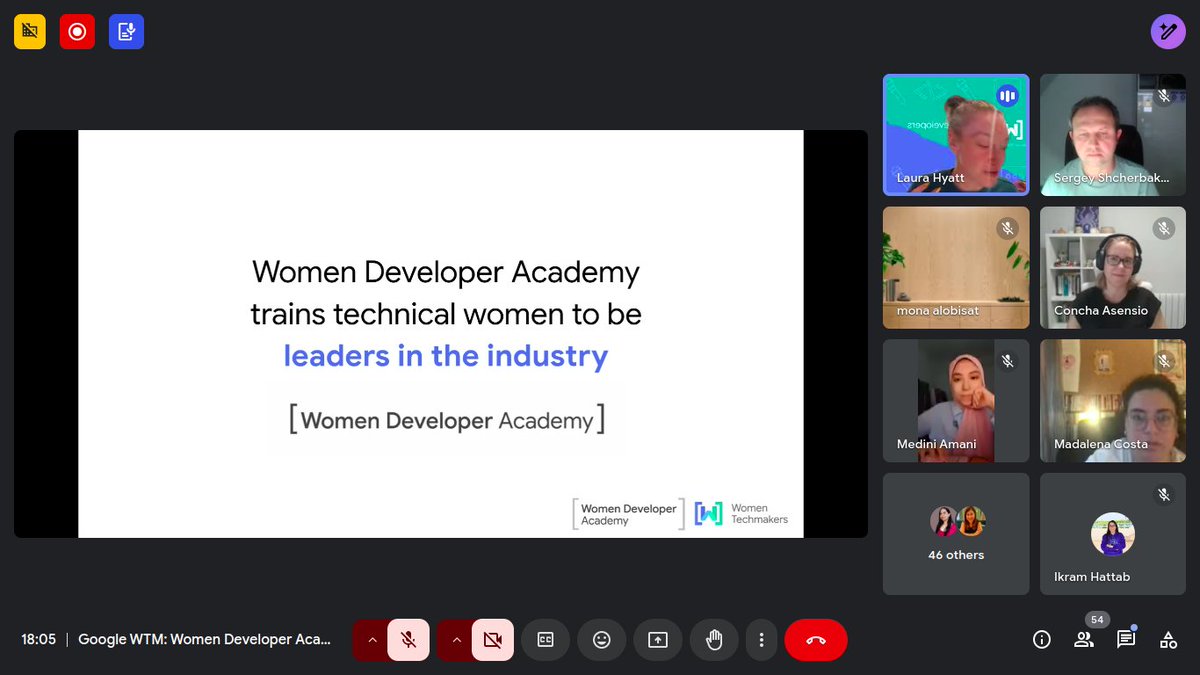Click muted mic icon on Concha Asensio's tile
1200x675 pixels.
click(1164, 229)
